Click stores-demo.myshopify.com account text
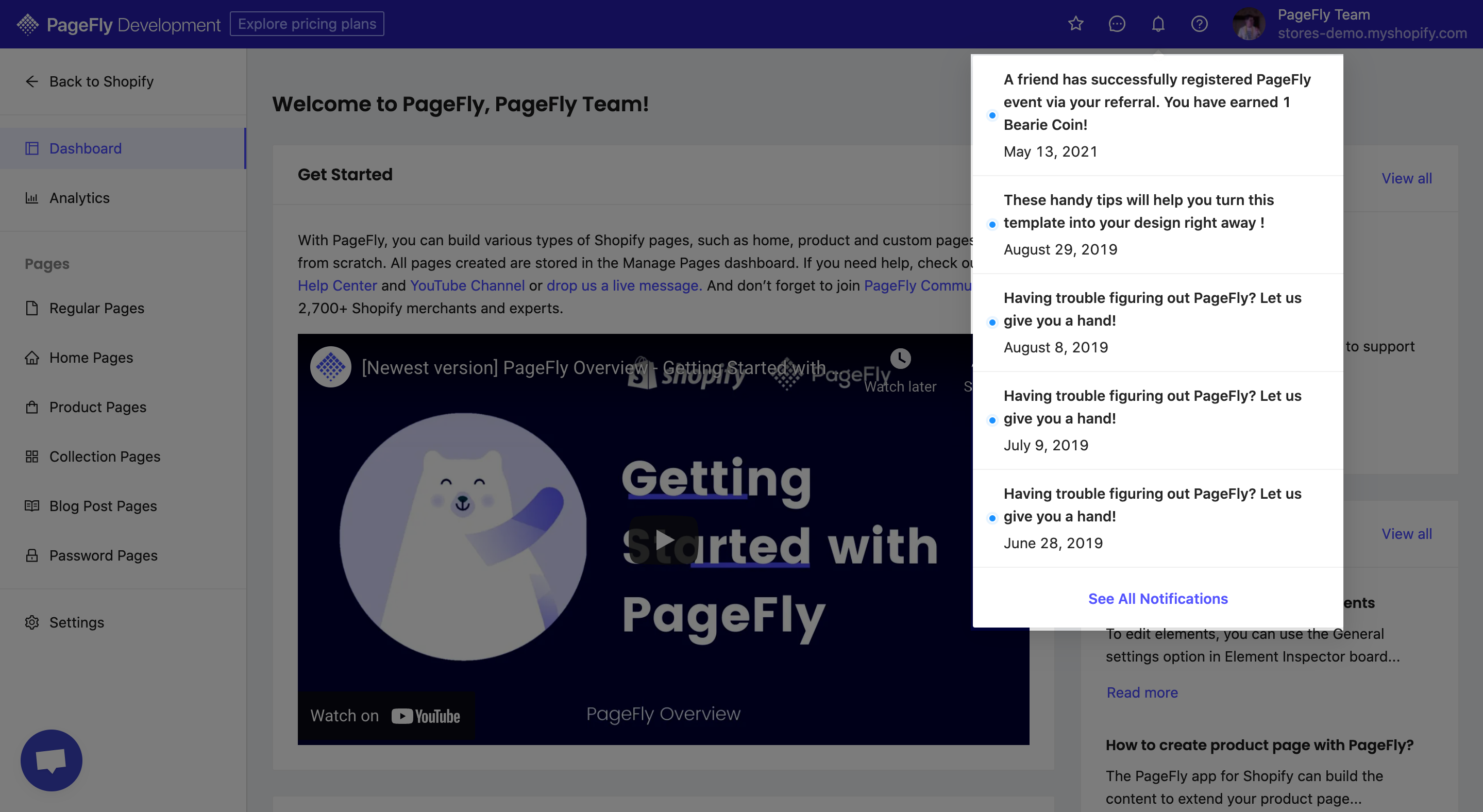The image size is (1483, 812). [1372, 33]
